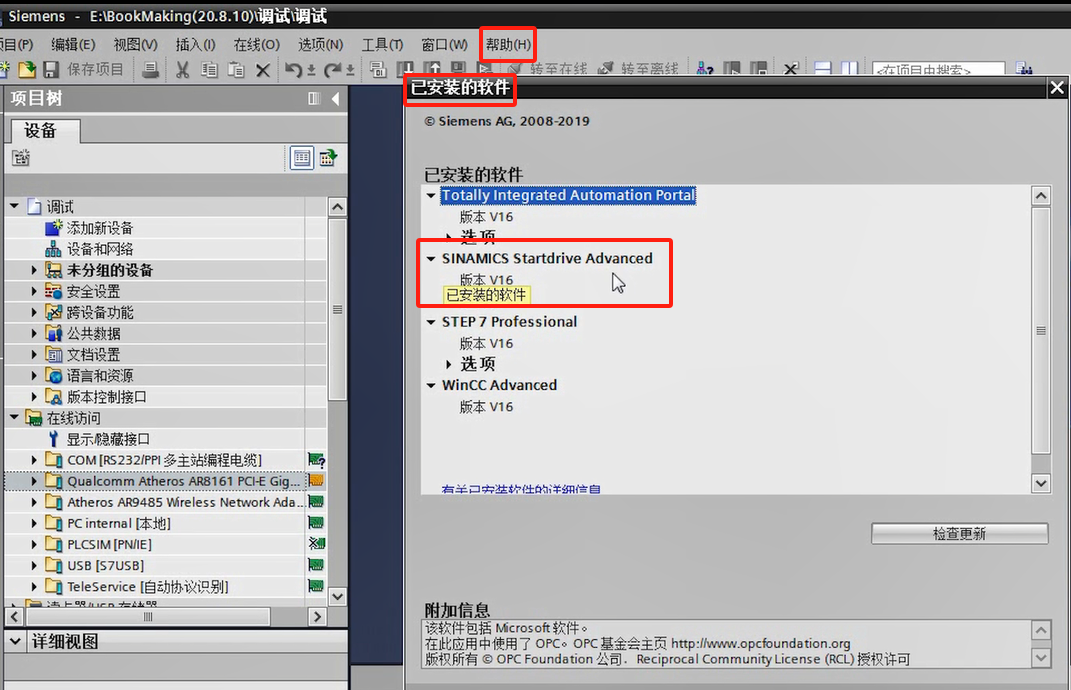This screenshot has width=1071, height=690.
Task: Open the 帮助(H) menu
Action: tap(508, 44)
